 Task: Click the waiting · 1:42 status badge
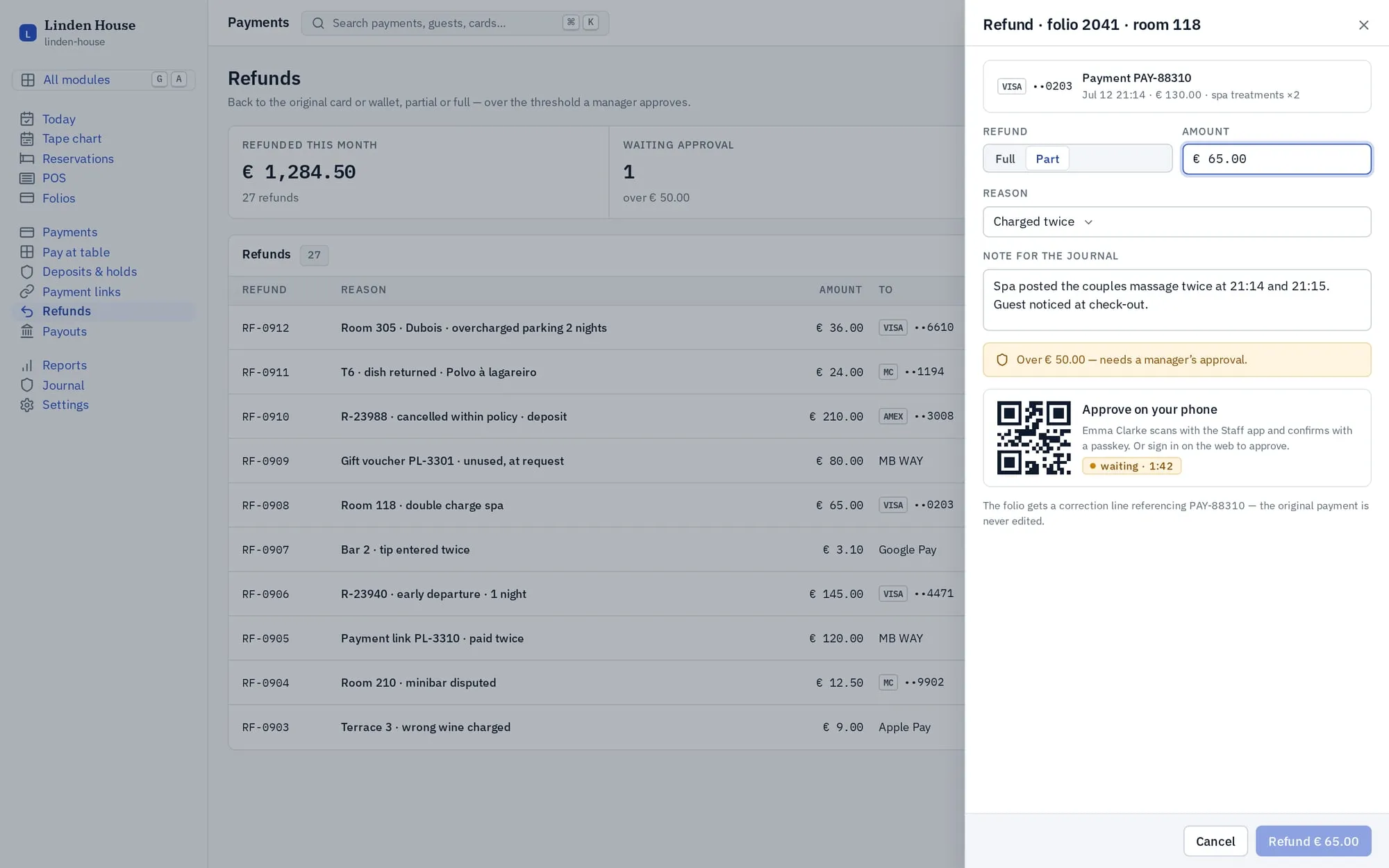point(1131,466)
